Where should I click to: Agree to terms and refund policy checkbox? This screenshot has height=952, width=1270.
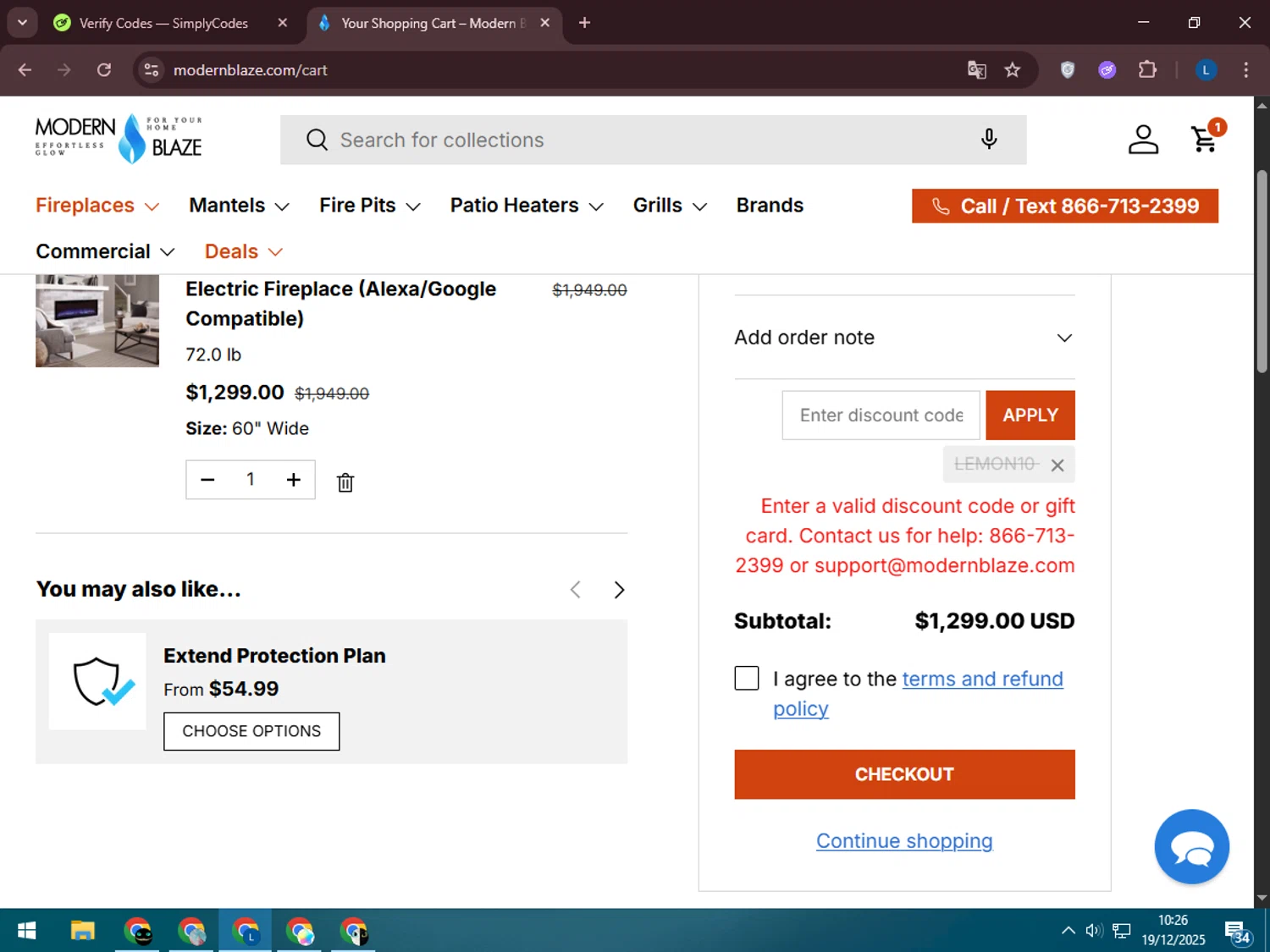[x=747, y=679]
